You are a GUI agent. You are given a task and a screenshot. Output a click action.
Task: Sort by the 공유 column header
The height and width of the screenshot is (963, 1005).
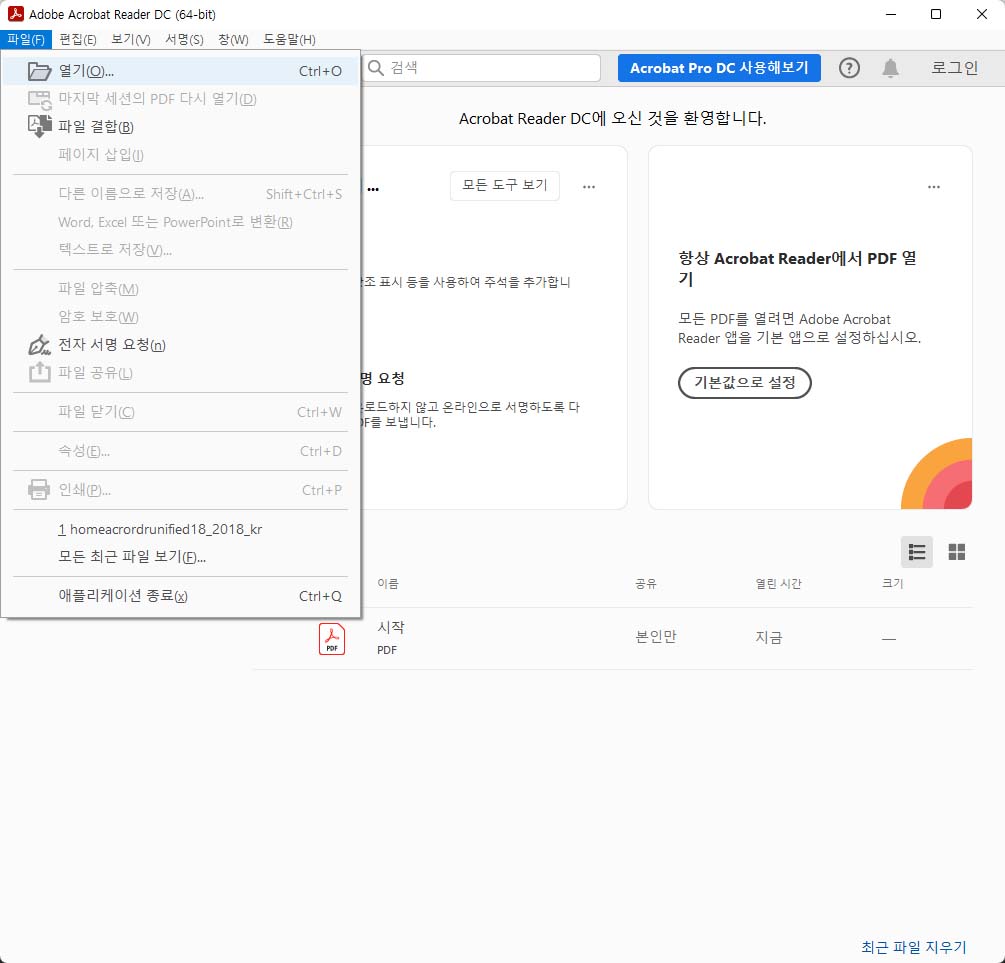pos(645,583)
